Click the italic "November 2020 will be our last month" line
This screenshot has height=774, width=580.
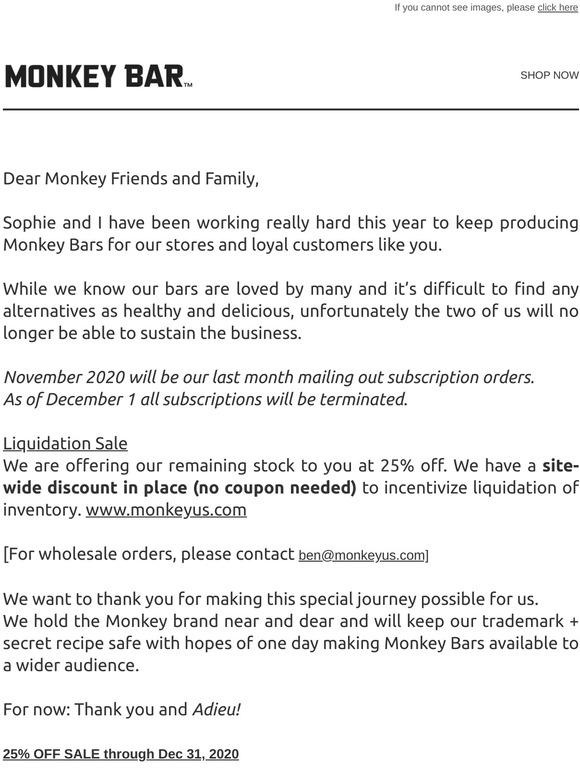269,377
